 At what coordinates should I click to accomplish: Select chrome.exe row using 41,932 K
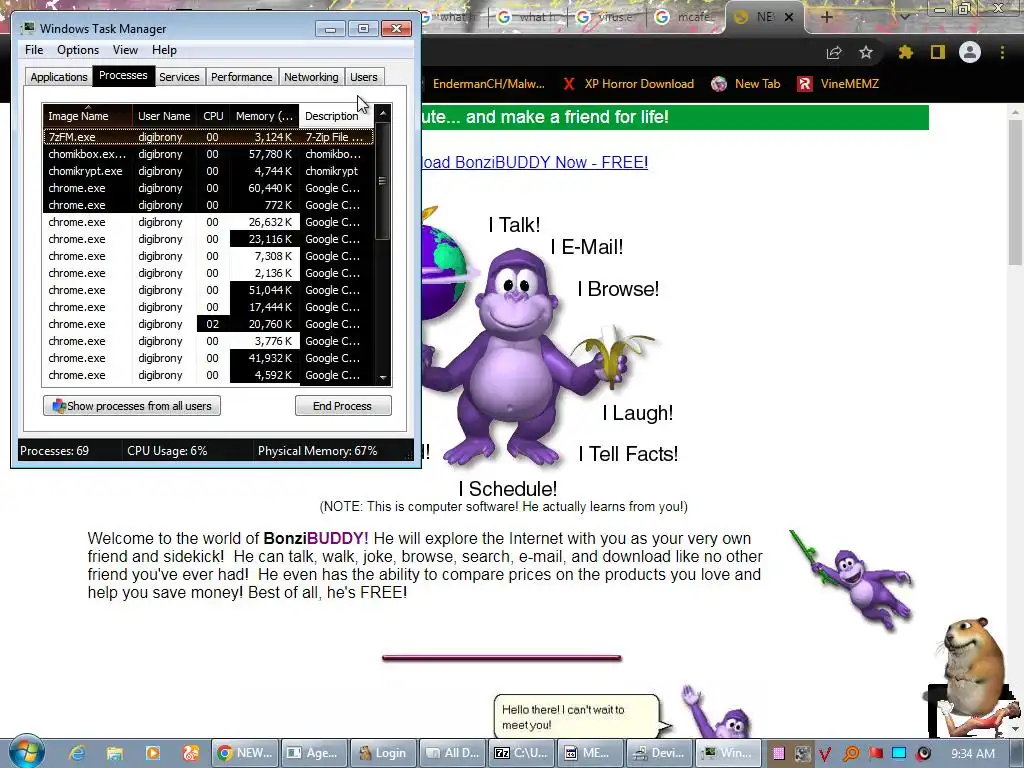tap(208, 358)
